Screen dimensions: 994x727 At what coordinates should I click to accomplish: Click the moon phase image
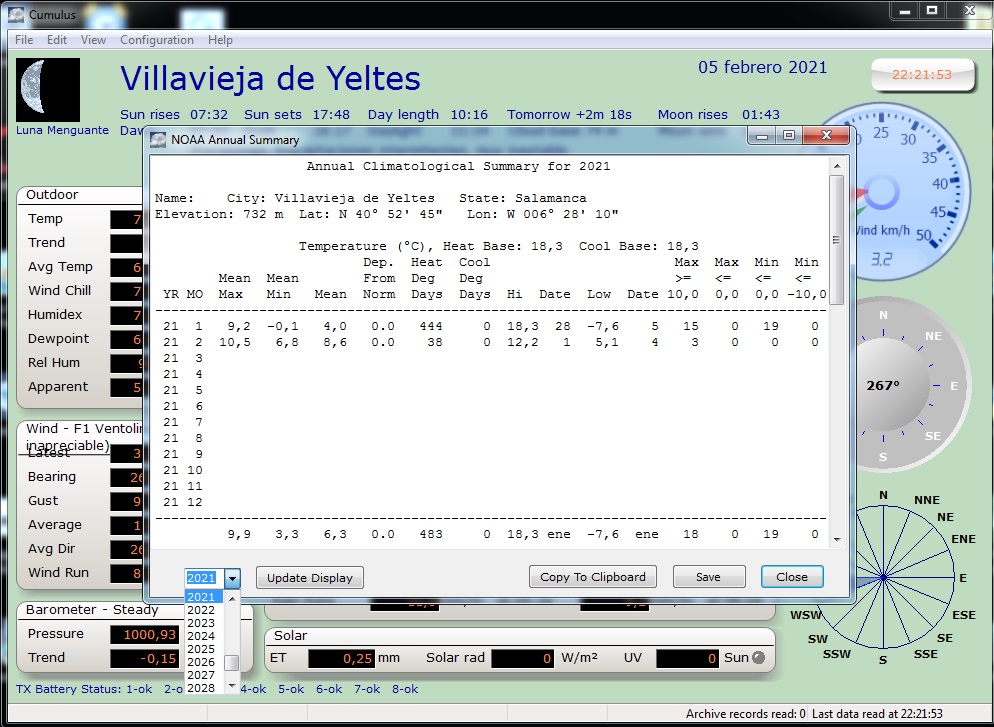click(x=48, y=89)
